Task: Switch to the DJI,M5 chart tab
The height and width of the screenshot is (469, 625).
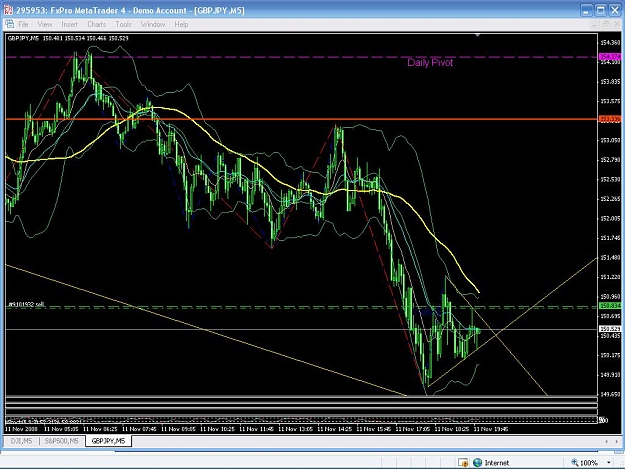Action: (22, 441)
